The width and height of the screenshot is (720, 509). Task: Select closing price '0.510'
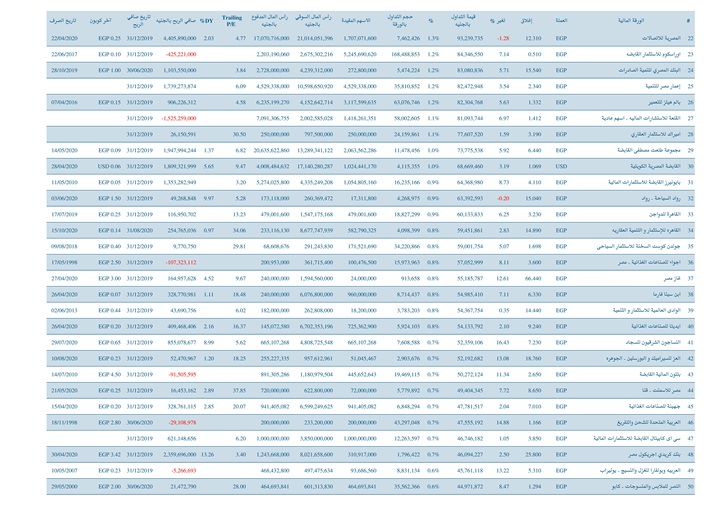coord(534,55)
